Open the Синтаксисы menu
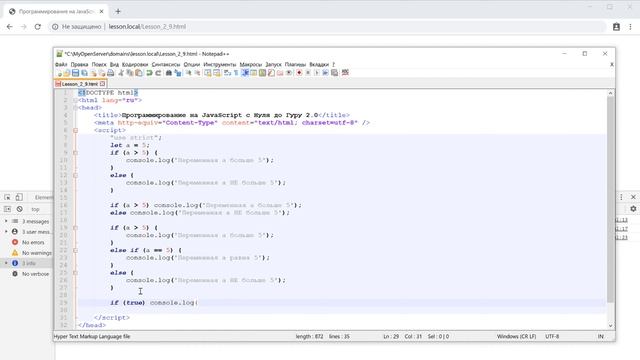This screenshot has width=640, height=360. 166,64
